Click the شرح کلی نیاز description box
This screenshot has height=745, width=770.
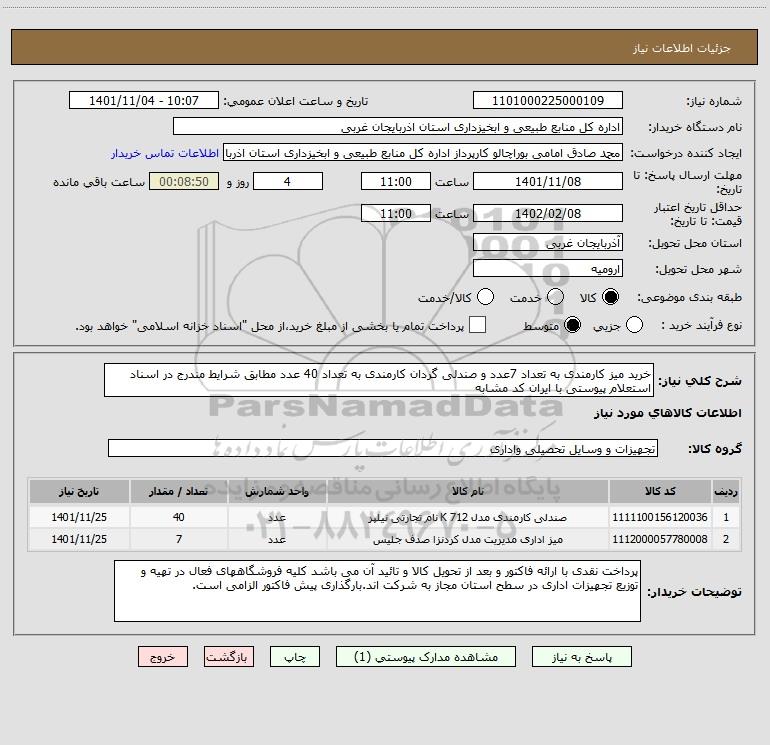pos(379,381)
